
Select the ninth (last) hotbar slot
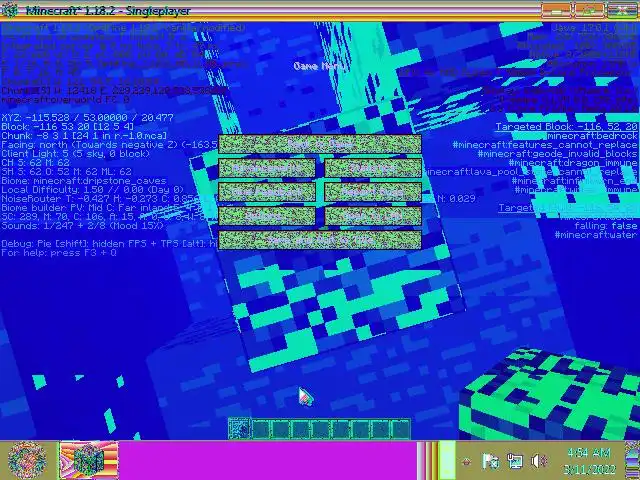400,429
